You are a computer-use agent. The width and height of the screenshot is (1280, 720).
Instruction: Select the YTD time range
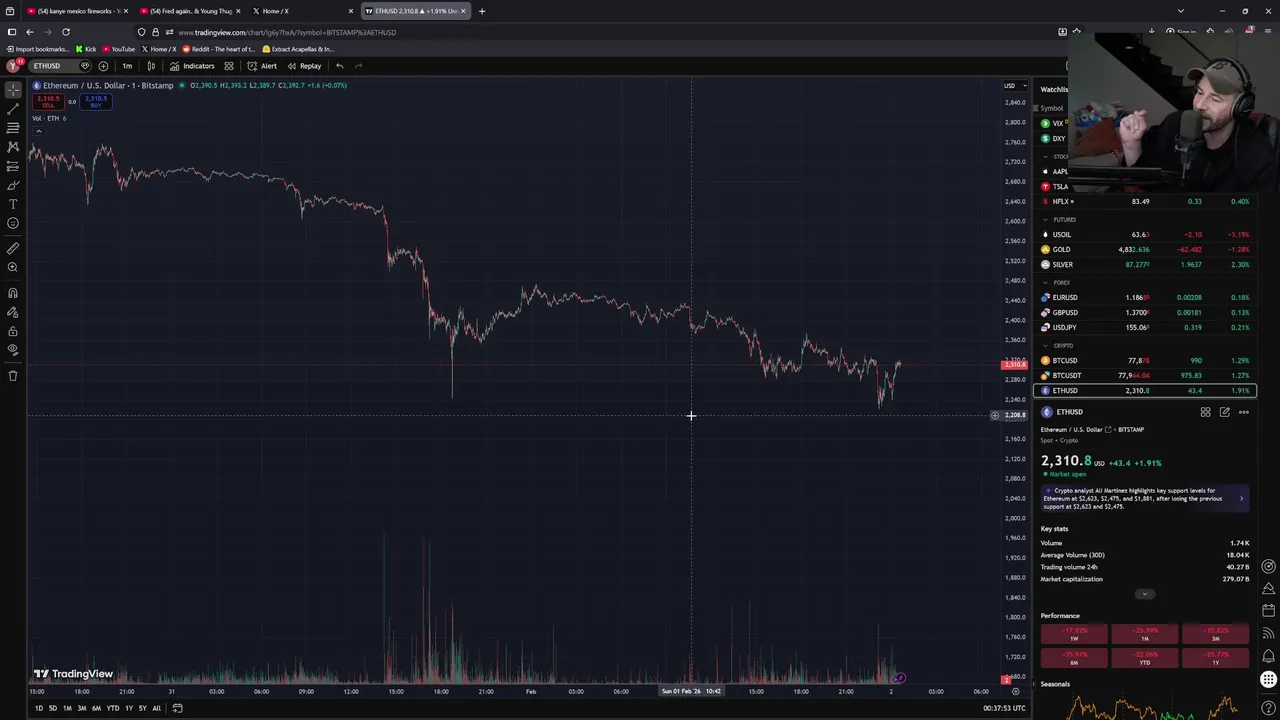(113, 708)
